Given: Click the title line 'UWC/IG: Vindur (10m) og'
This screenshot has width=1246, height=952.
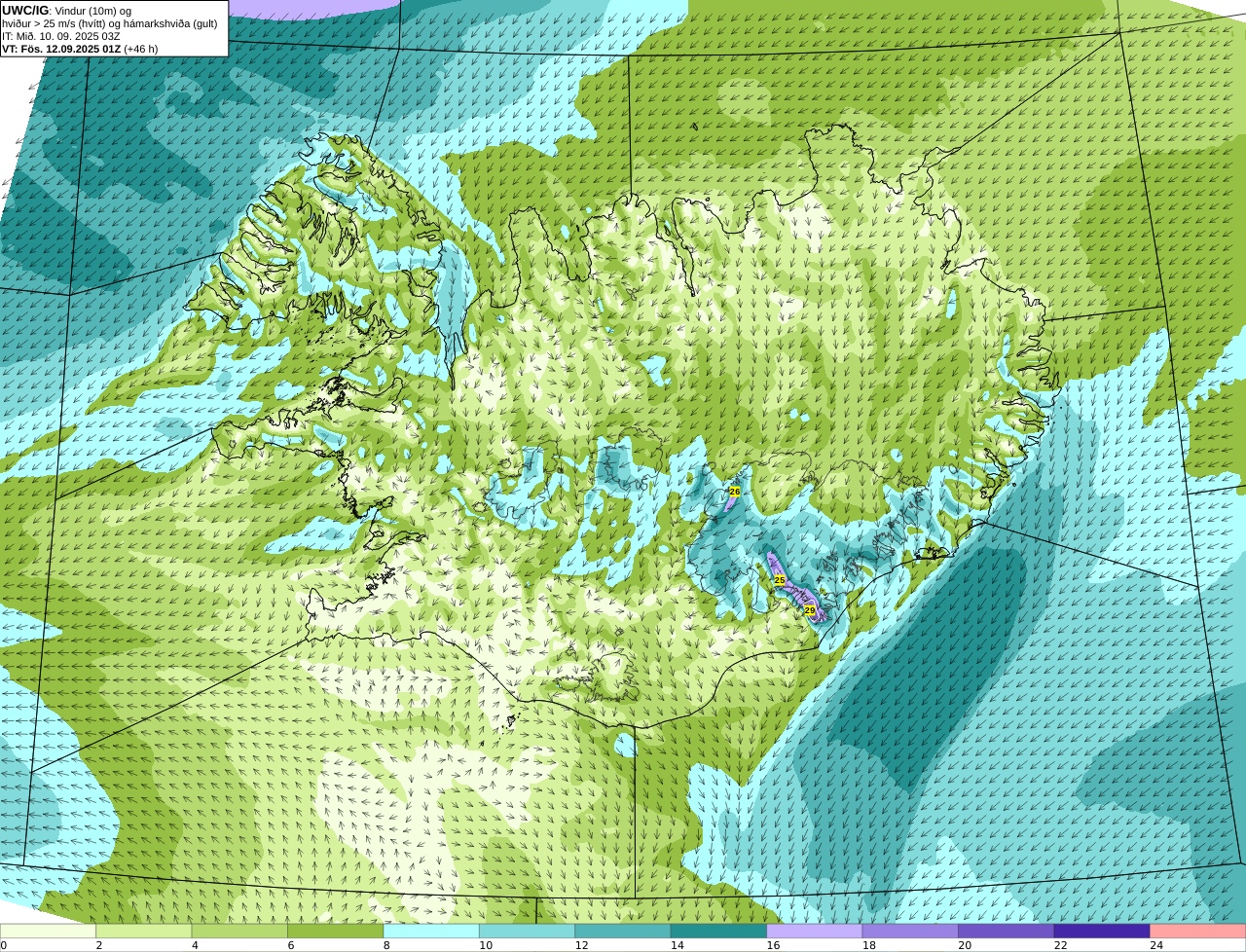Looking at the screenshot, I should coord(66,10).
